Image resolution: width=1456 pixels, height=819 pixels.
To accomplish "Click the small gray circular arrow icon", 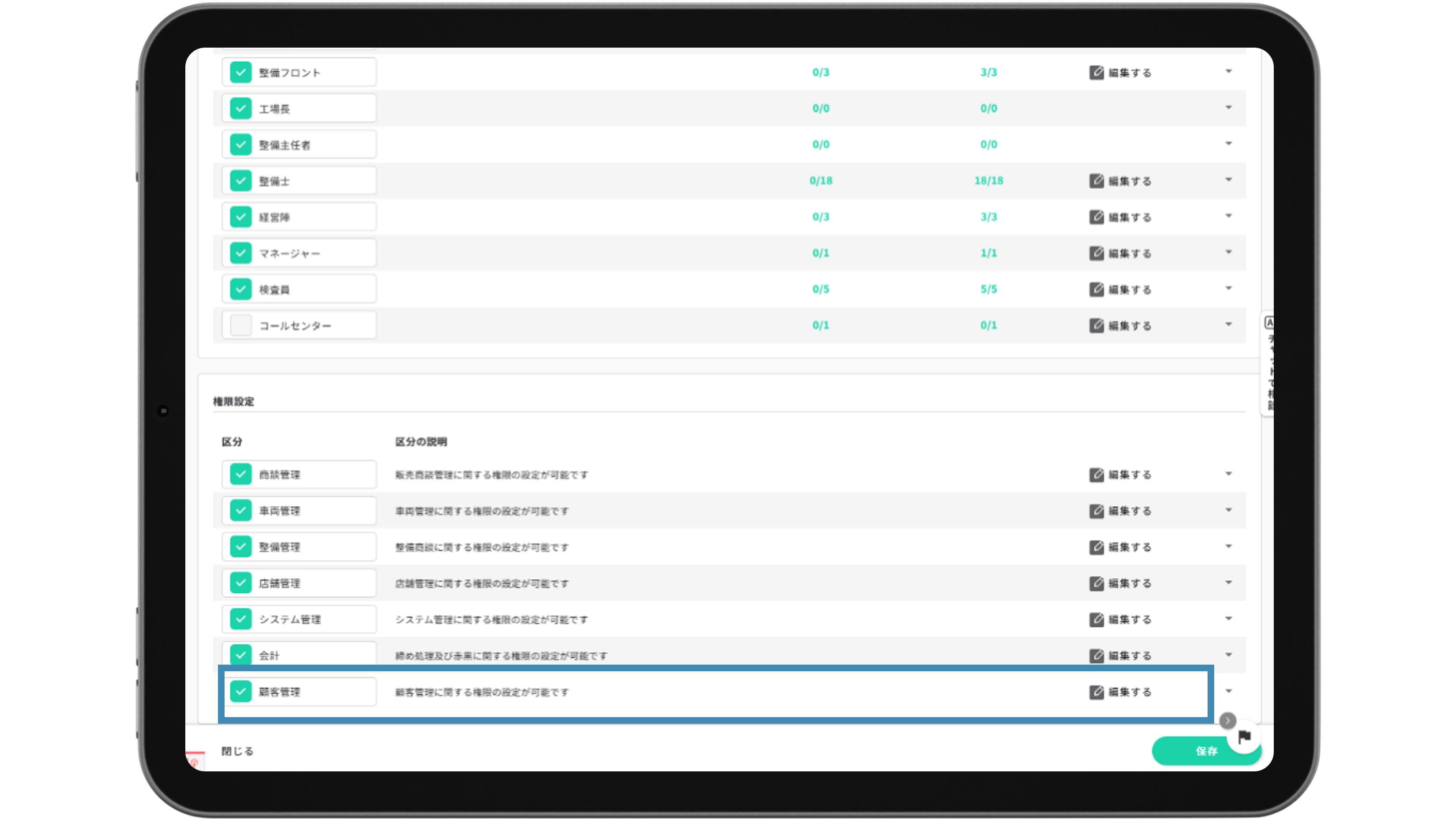I will [x=1227, y=721].
